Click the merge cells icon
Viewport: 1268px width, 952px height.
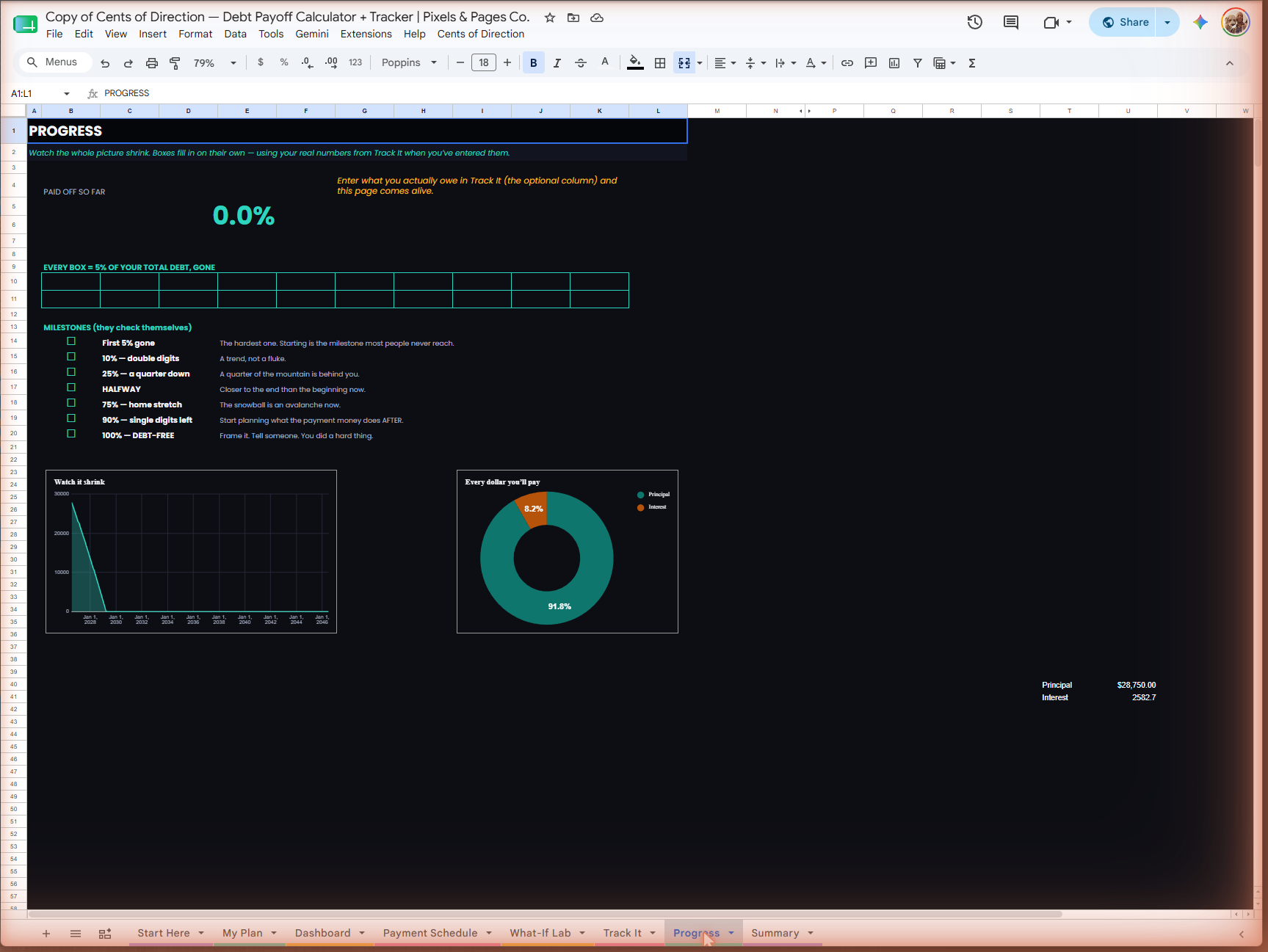[x=684, y=63]
